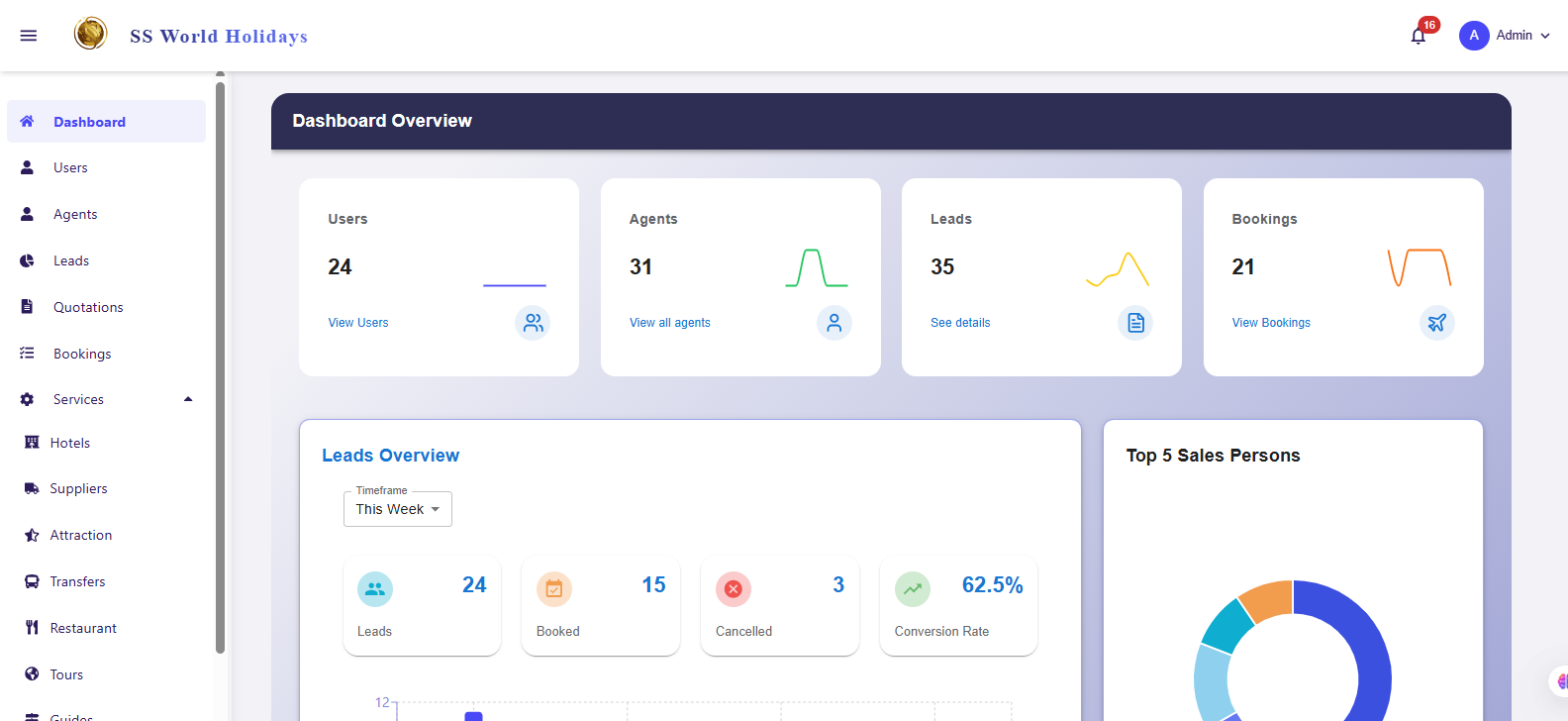Viewport: 1568px width, 721px height.
Task: Click the Conversion Rate trend icon
Action: 913,589
